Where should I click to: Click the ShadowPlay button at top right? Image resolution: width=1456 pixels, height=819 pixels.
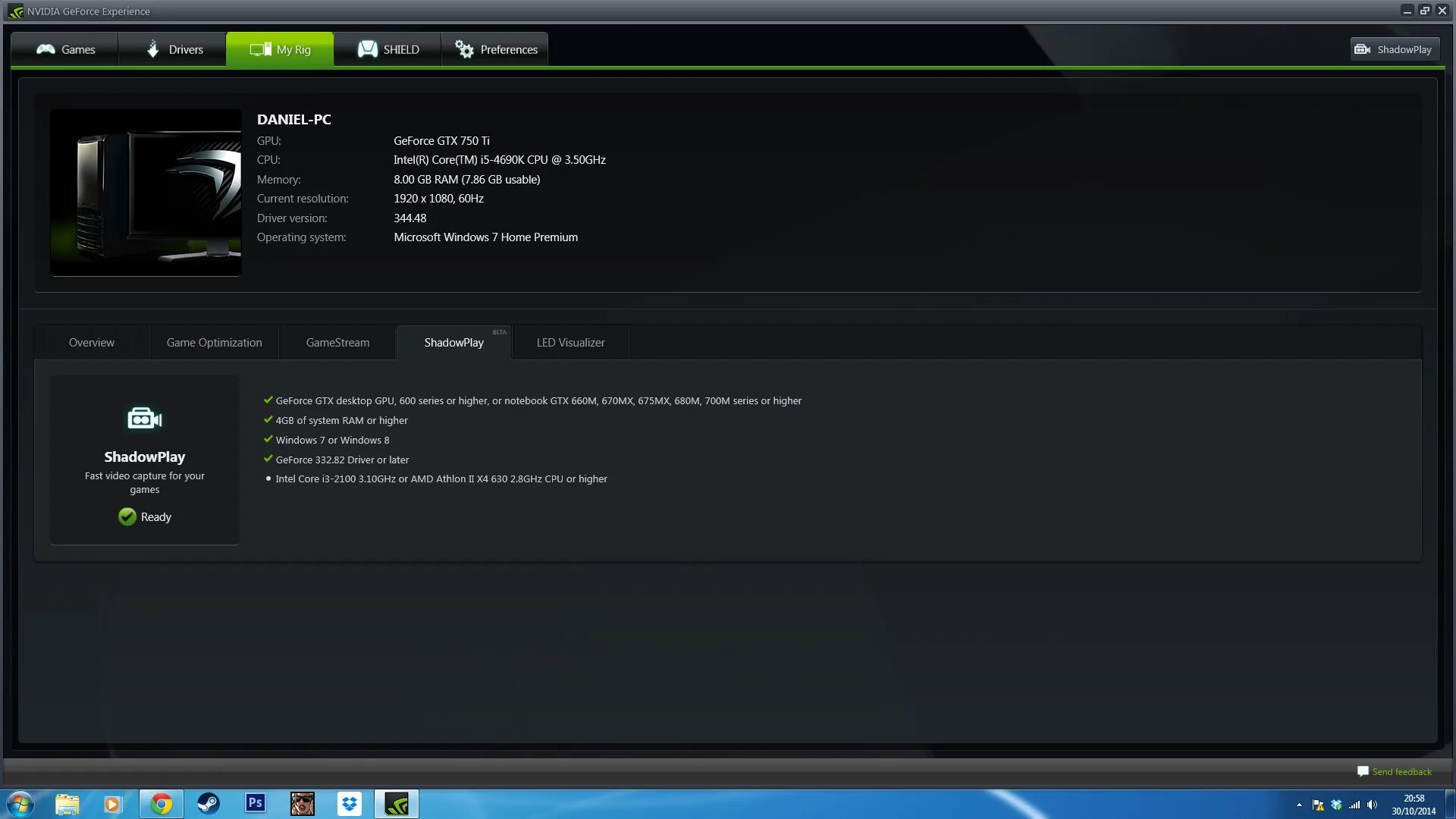click(1394, 49)
